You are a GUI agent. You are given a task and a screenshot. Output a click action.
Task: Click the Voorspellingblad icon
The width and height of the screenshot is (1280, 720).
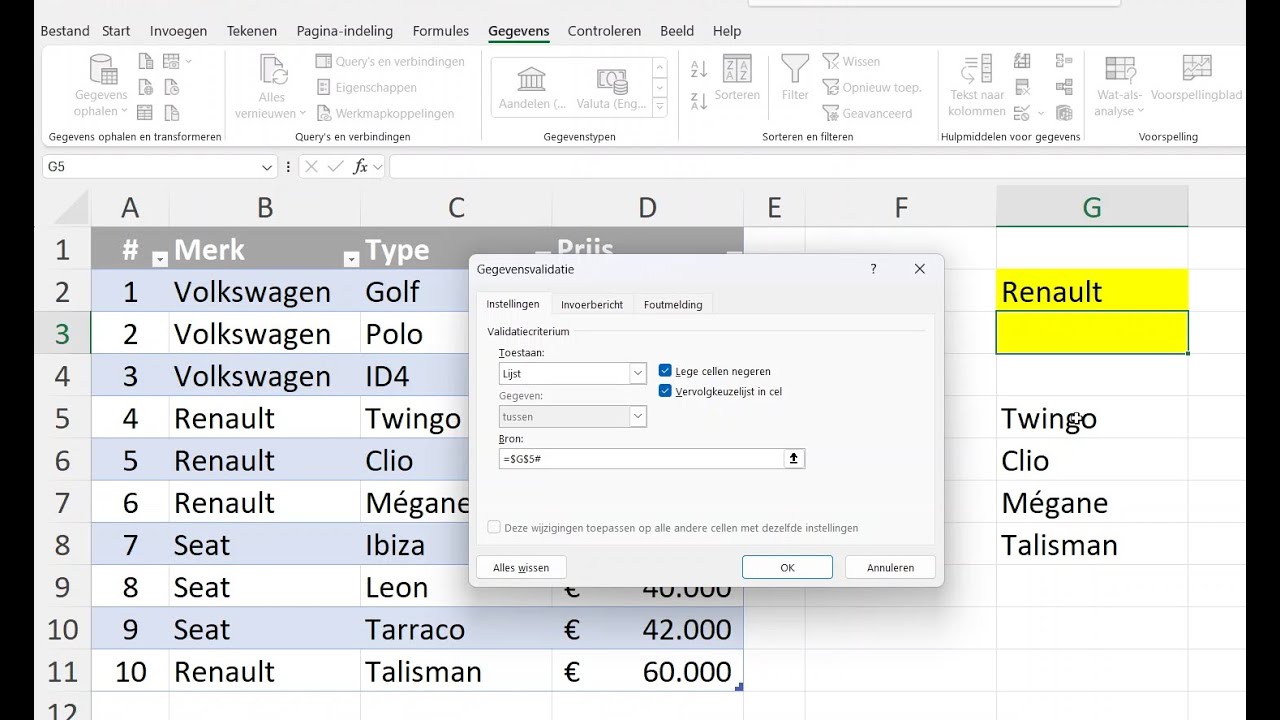[x=1196, y=69]
